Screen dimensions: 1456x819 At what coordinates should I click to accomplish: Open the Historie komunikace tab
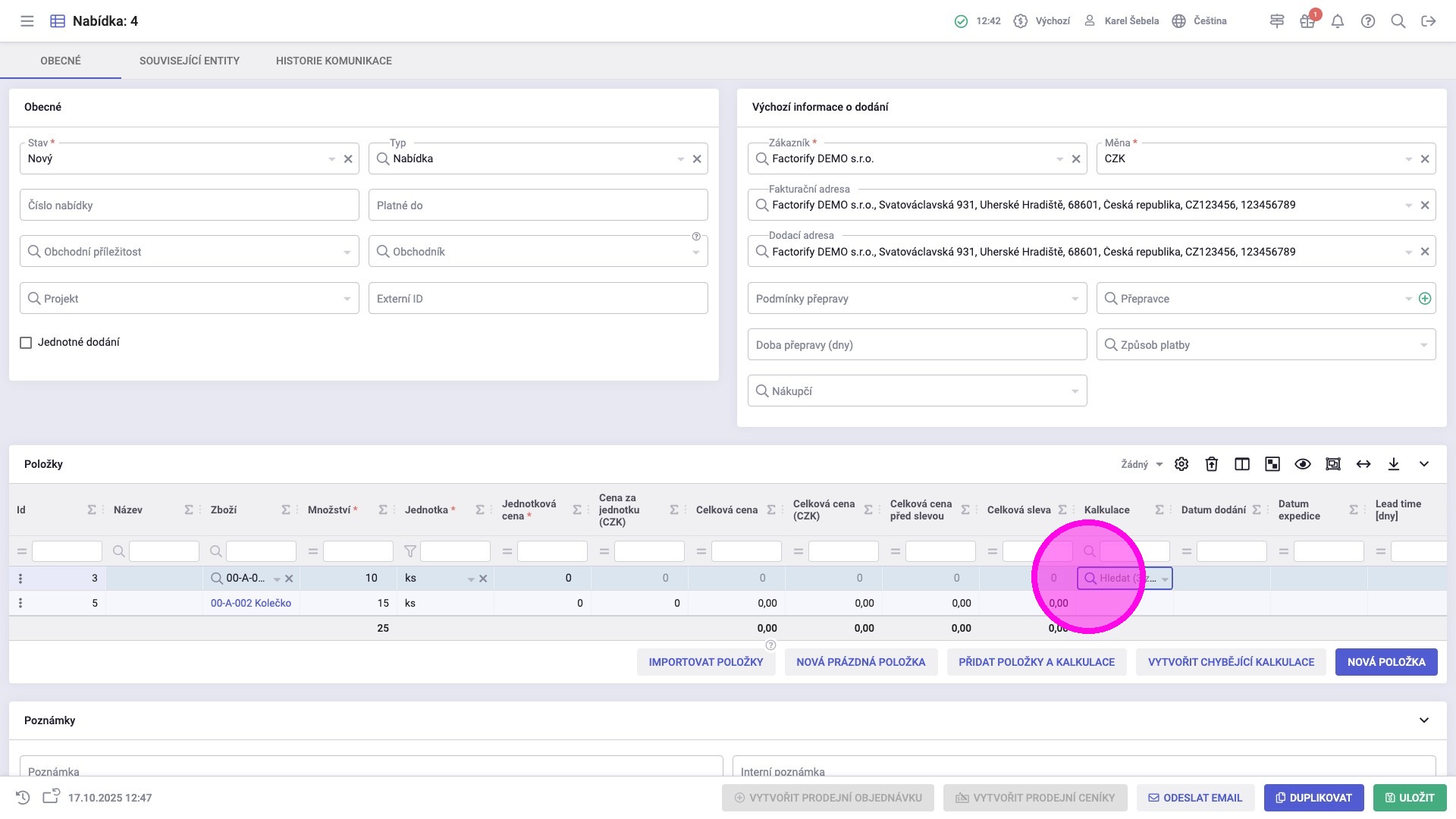334,61
